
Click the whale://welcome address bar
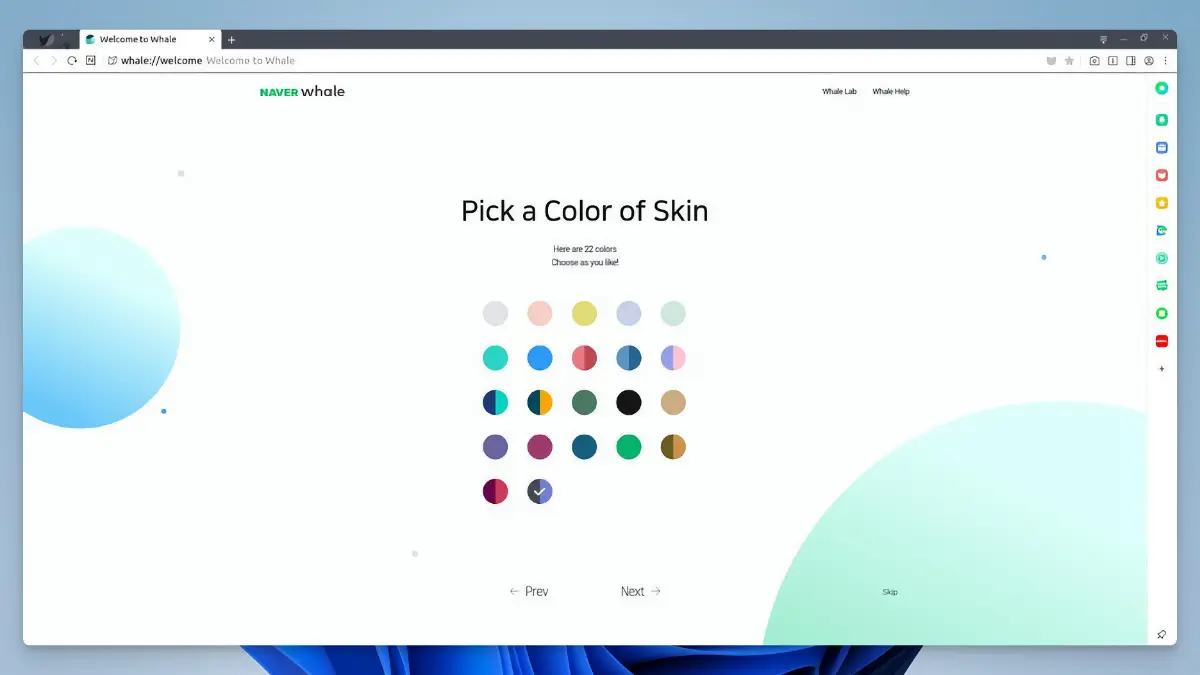pos(570,61)
